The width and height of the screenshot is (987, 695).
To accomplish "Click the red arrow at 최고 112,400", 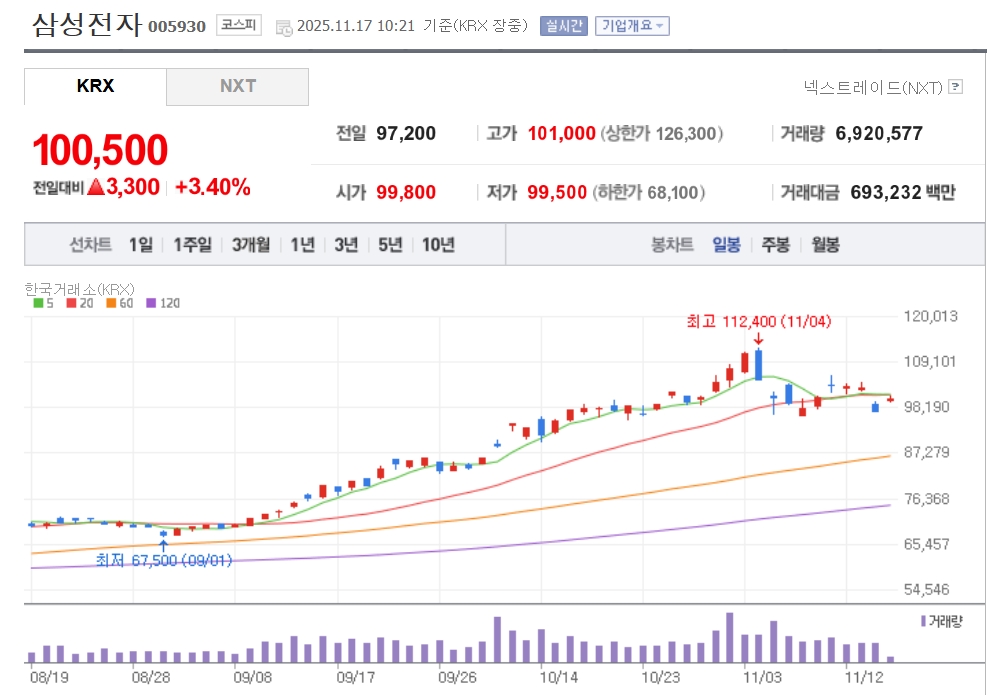I will (x=758, y=338).
